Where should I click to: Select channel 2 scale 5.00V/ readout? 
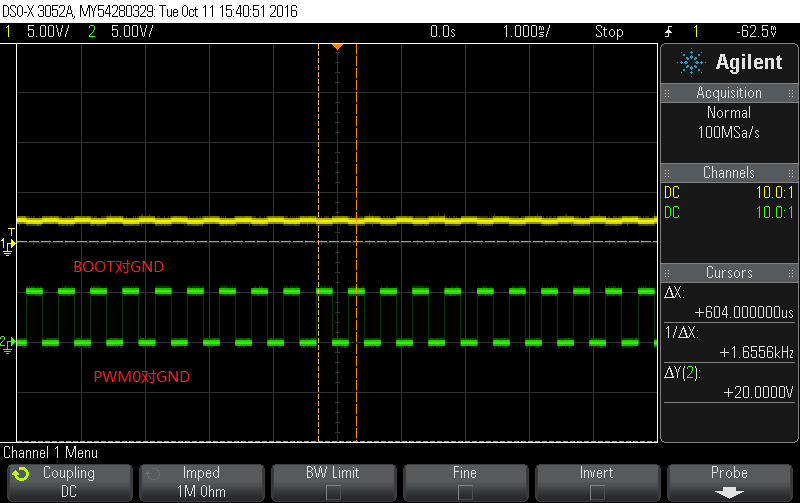132,32
